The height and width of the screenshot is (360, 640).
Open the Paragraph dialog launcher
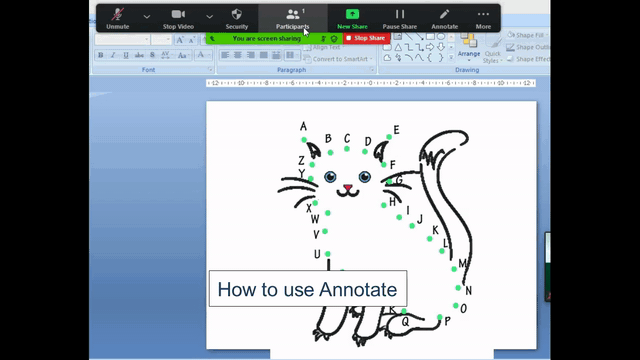(372, 70)
